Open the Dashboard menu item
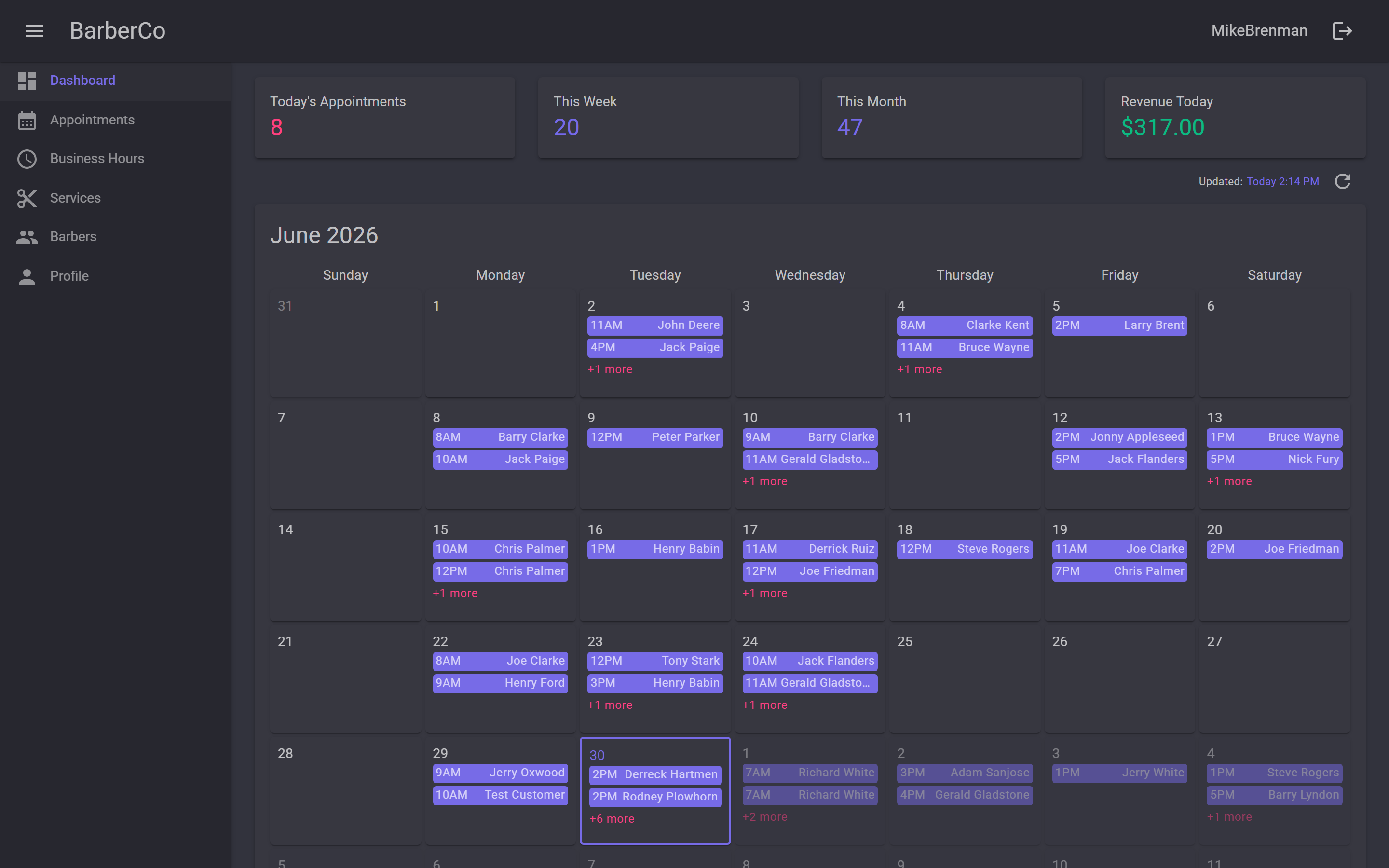Image resolution: width=1389 pixels, height=868 pixels. (x=116, y=81)
